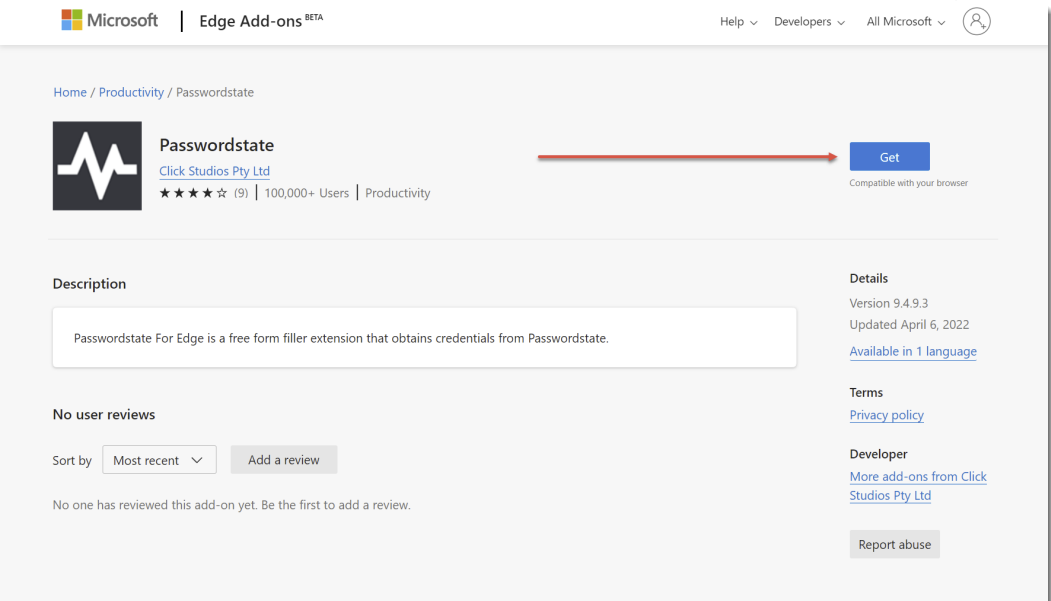Screen dimensions: 1051x601
Task: Open the Most recent sort dropdown
Action: [159, 460]
